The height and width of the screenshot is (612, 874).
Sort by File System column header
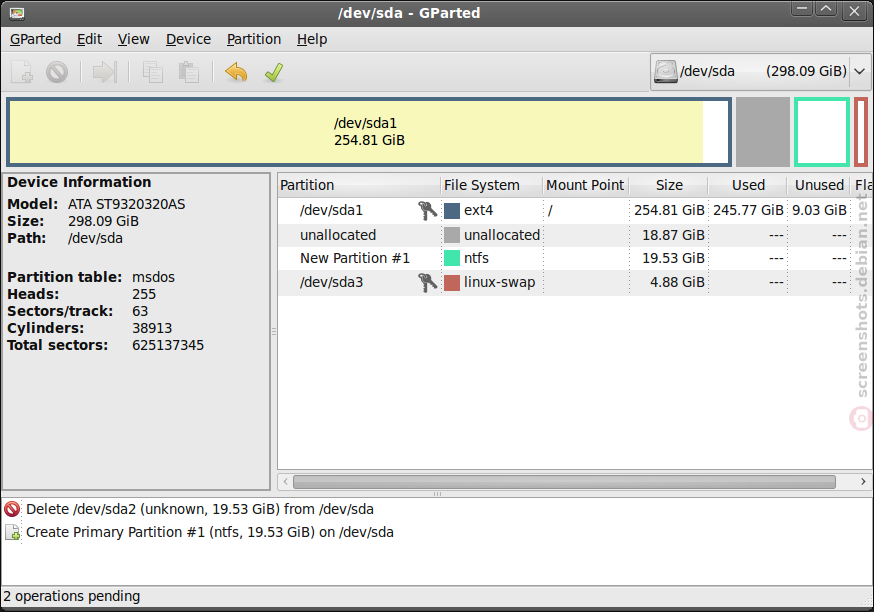coord(491,185)
